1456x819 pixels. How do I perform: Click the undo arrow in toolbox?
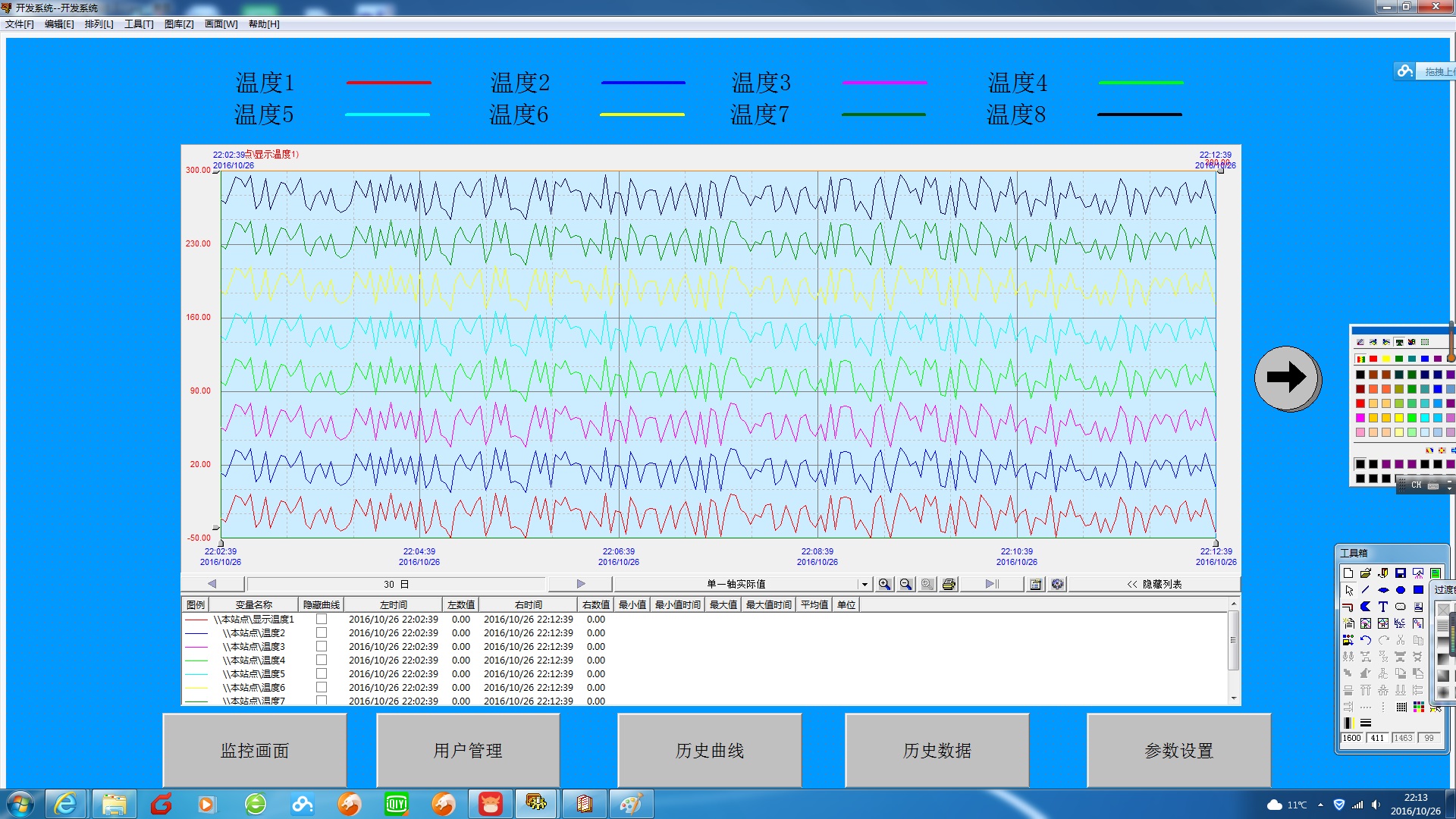1366,640
